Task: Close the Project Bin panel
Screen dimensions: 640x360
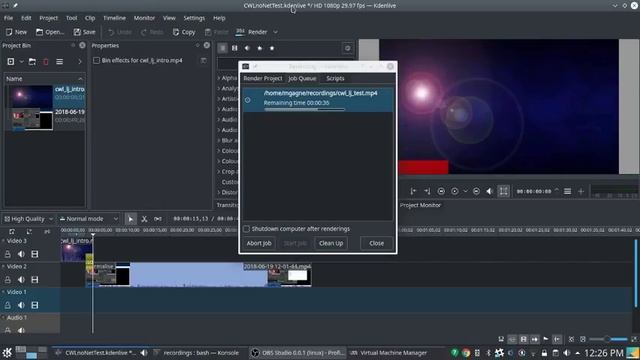Action: (x=82, y=45)
